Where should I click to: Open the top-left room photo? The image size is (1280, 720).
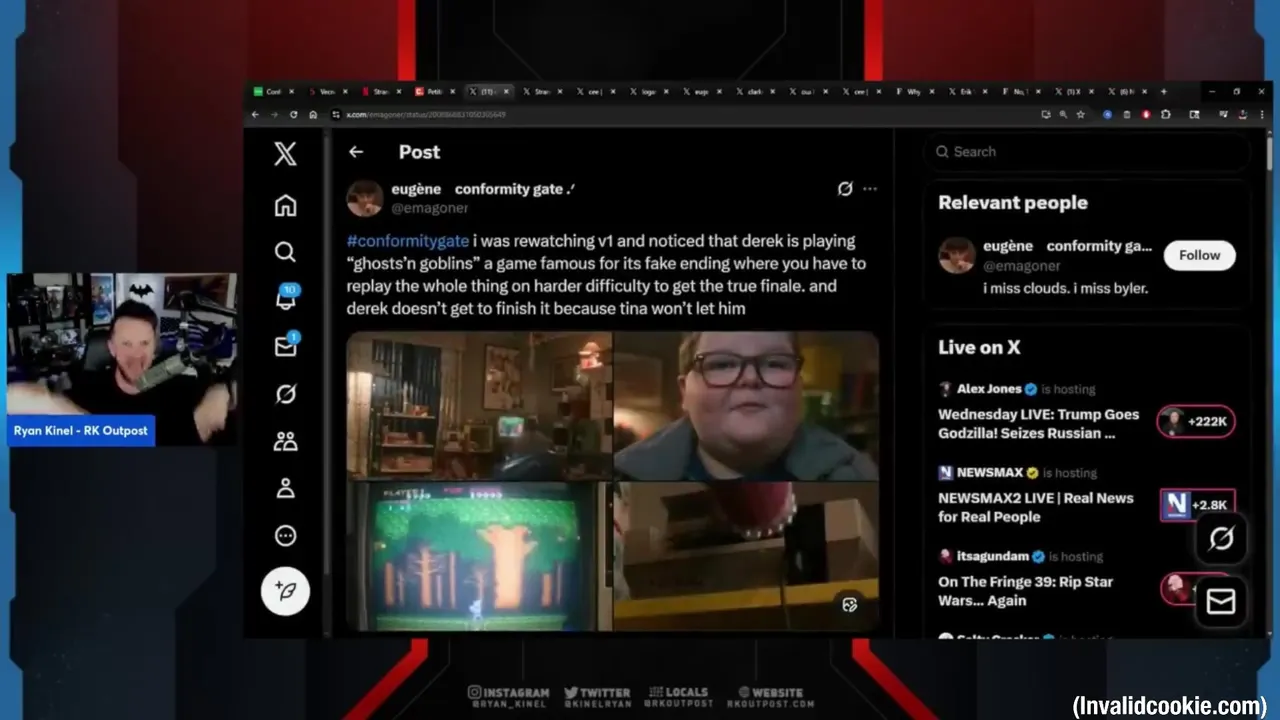pyautogui.click(x=479, y=405)
